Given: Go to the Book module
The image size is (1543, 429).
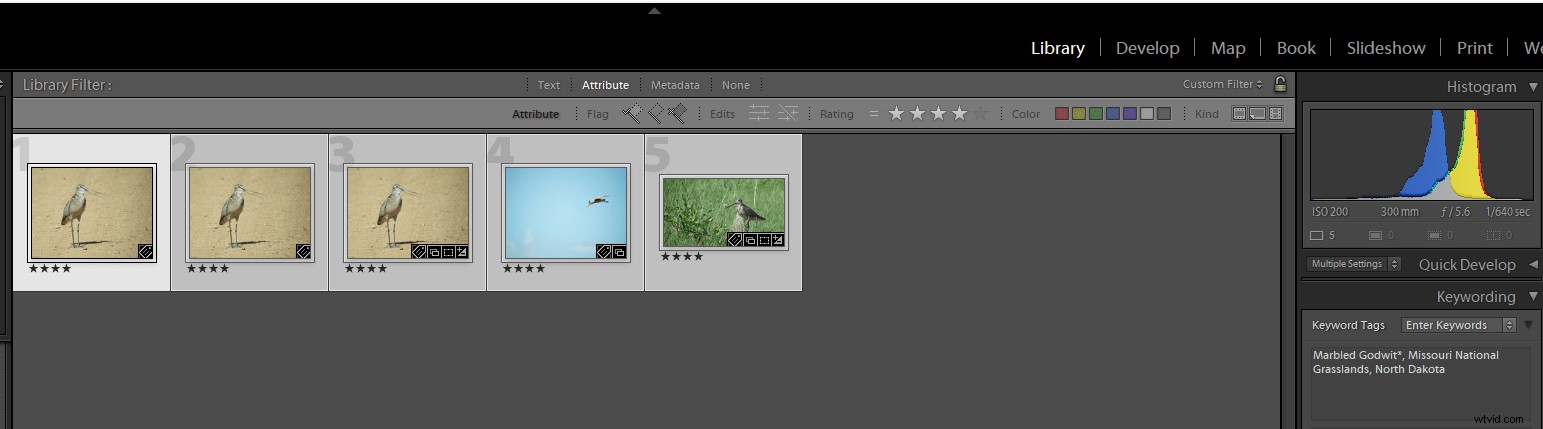Looking at the screenshot, I should [x=1297, y=48].
